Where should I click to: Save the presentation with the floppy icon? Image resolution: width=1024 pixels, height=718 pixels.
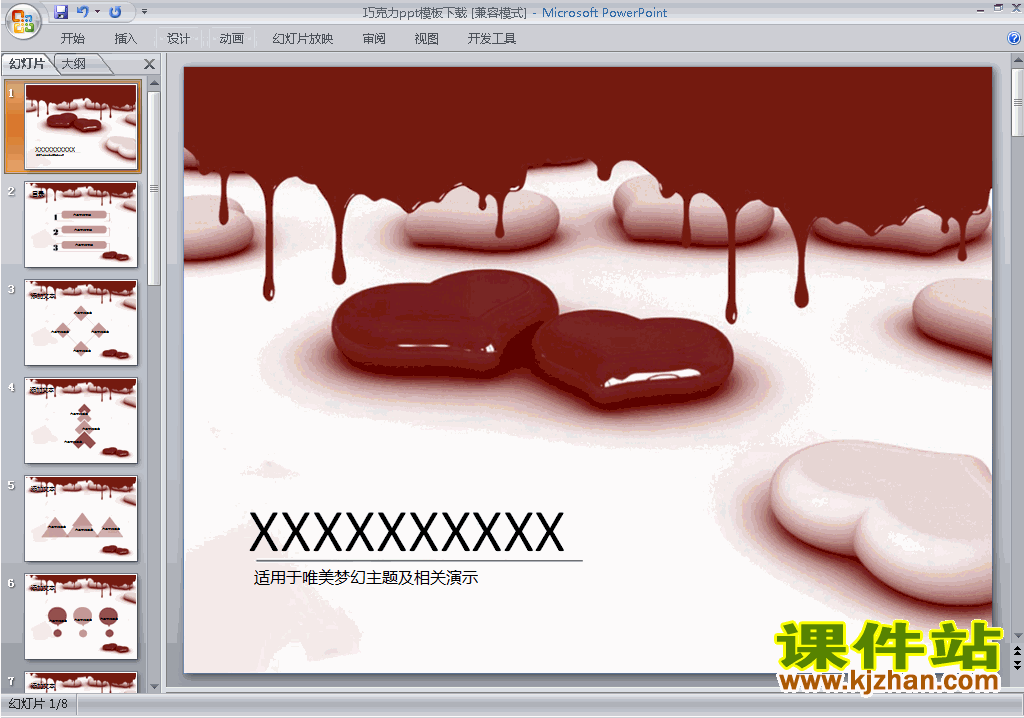coord(61,12)
